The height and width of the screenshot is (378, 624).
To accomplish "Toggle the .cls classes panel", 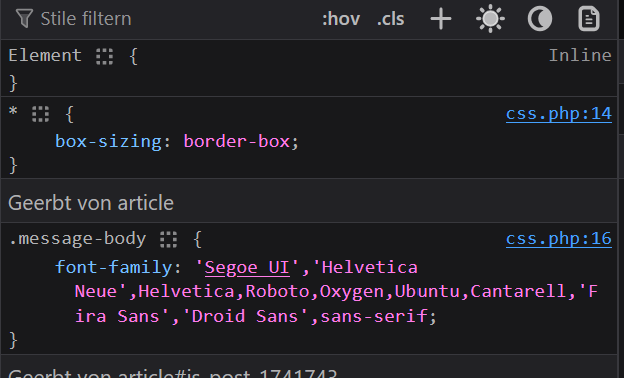I will [x=390, y=19].
